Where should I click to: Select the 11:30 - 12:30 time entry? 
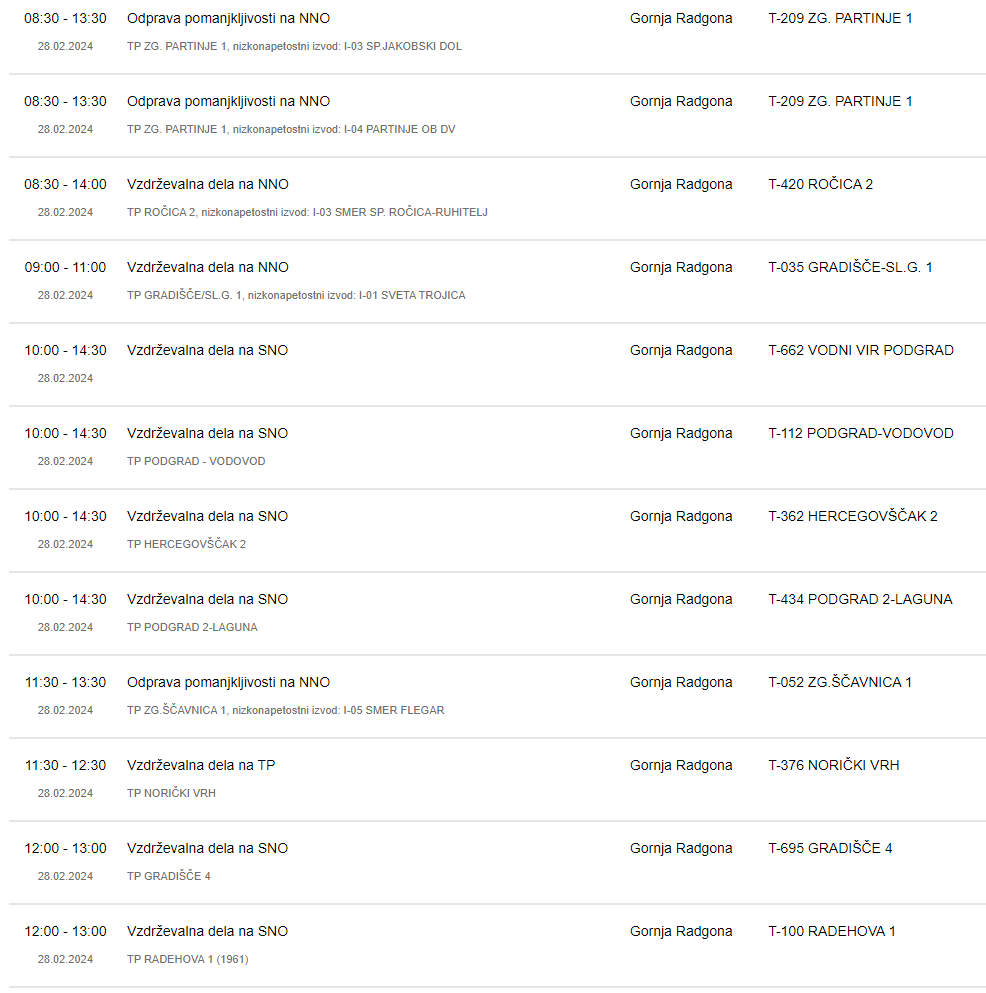(65, 765)
